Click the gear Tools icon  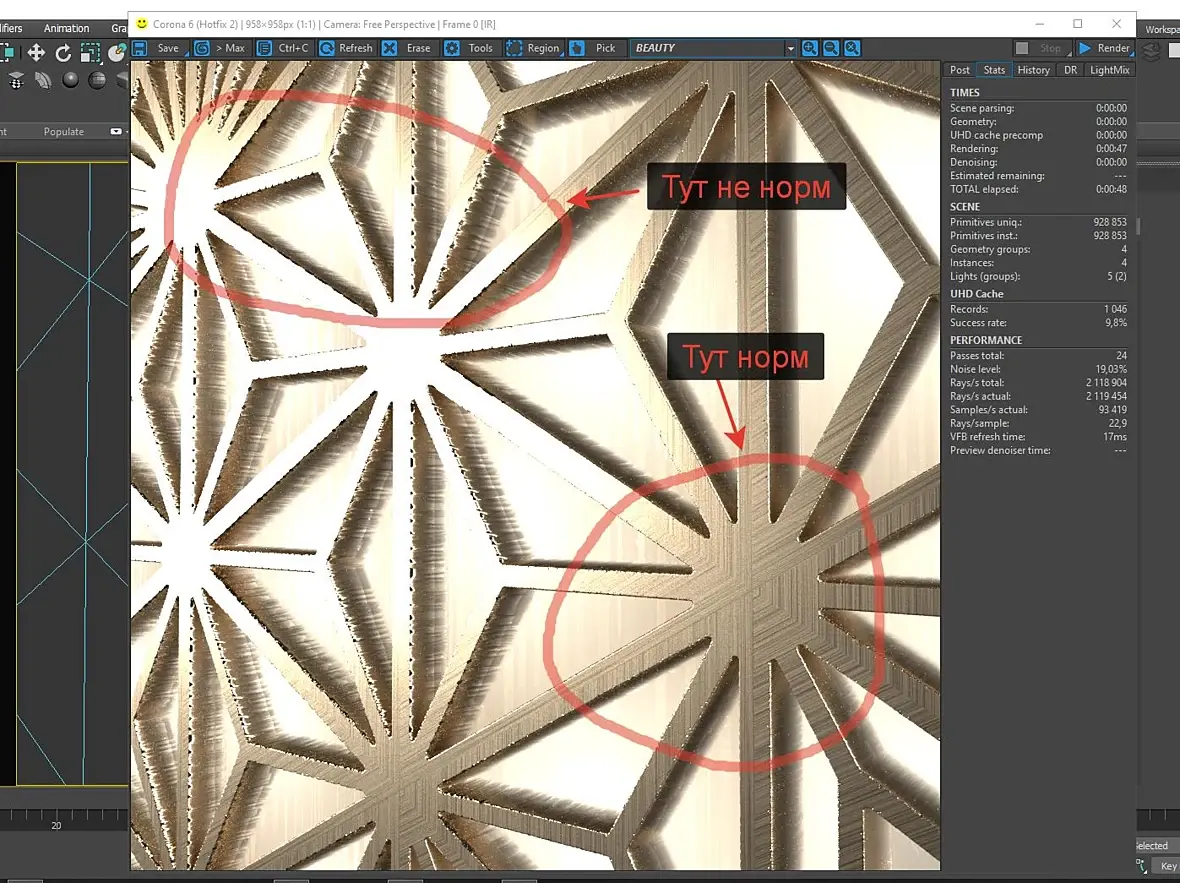point(452,48)
